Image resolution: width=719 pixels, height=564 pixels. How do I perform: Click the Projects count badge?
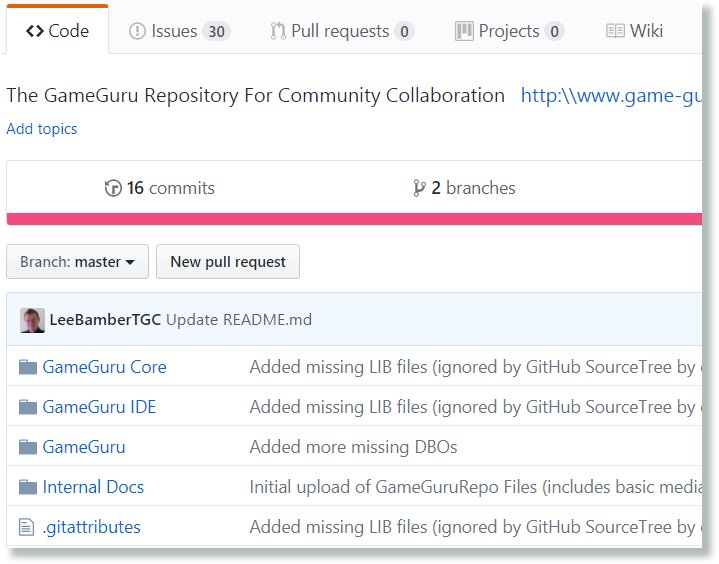[554, 32]
